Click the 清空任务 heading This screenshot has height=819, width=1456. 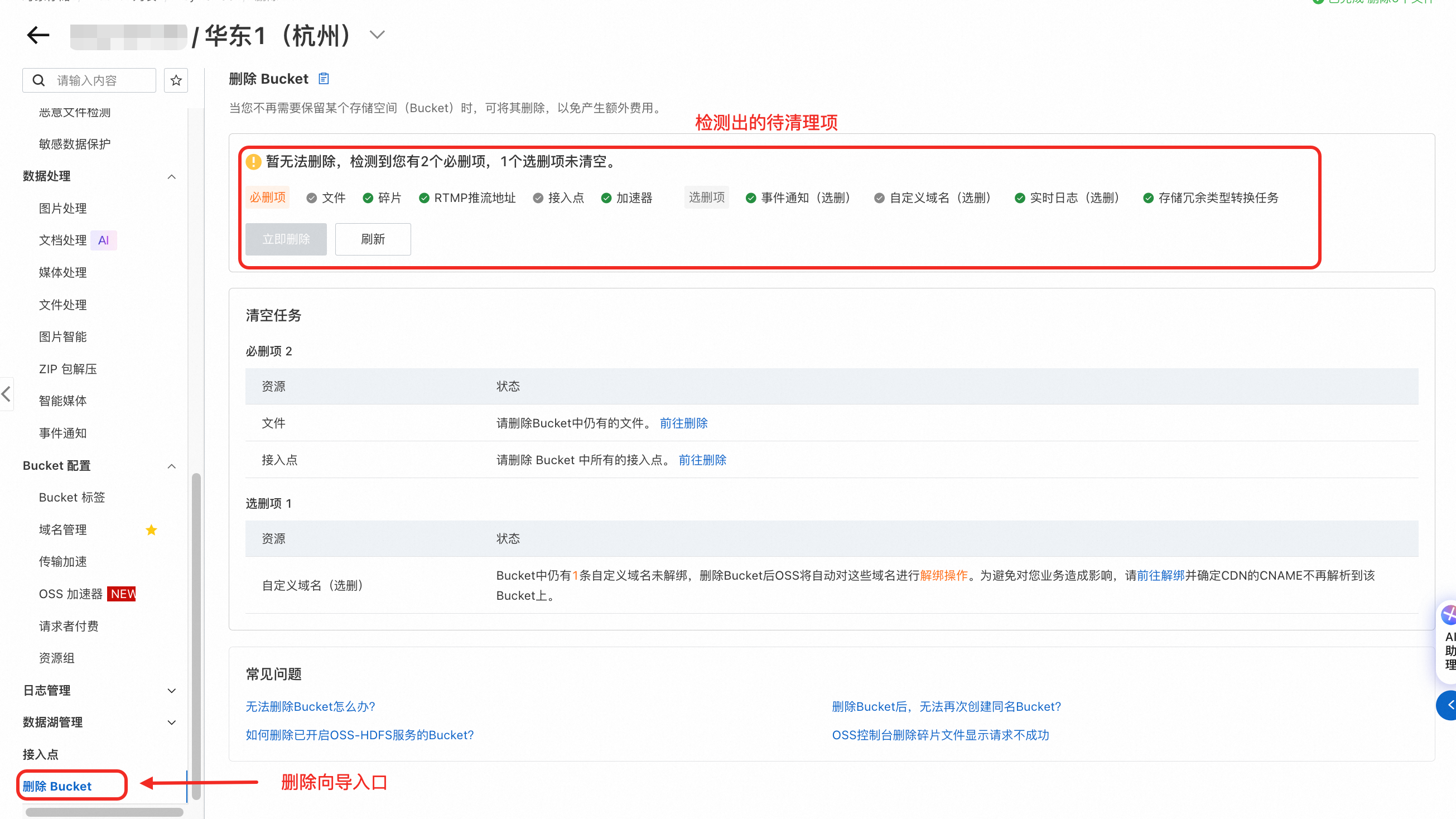pyautogui.click(x=273, y=315)
